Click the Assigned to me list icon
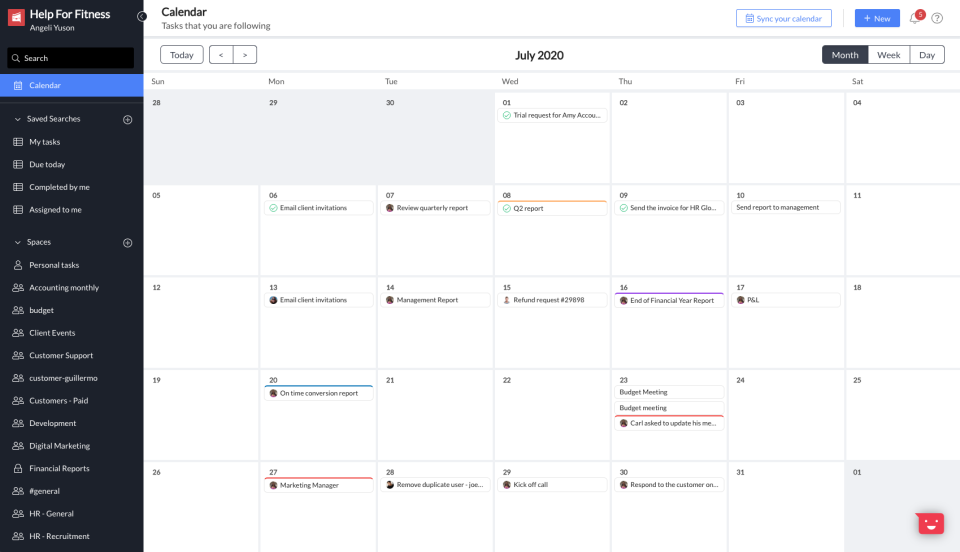960x552 pixels. (x=18, y=210)
